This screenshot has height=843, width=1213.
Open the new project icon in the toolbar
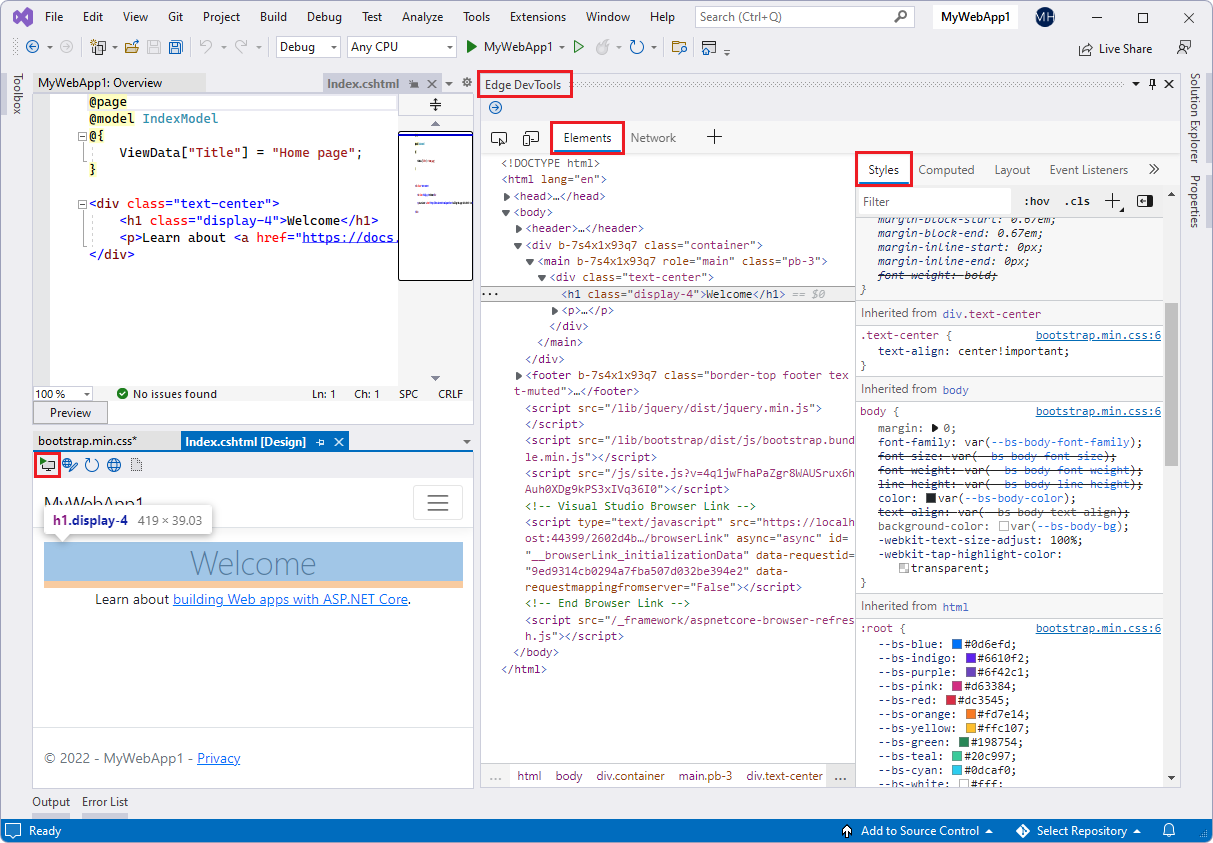tap(100, 46)
